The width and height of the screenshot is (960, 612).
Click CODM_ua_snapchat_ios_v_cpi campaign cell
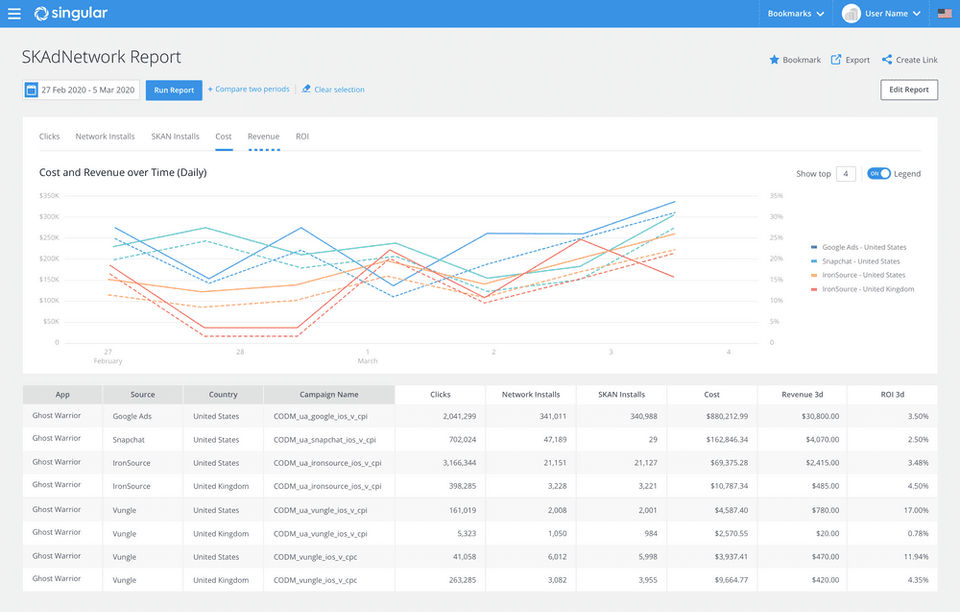click(324, 439)
